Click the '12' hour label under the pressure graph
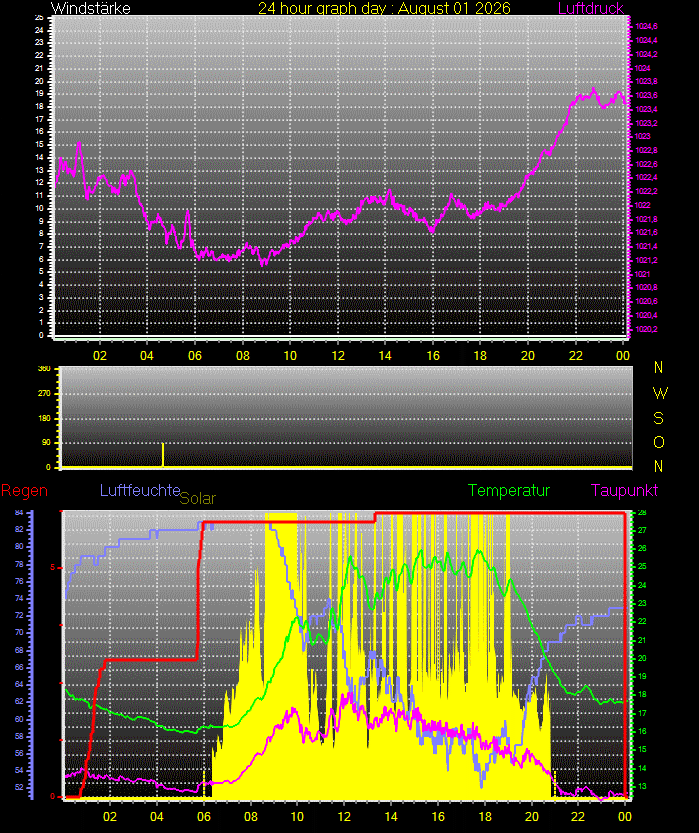699x833 pixels. click(338, 355)
